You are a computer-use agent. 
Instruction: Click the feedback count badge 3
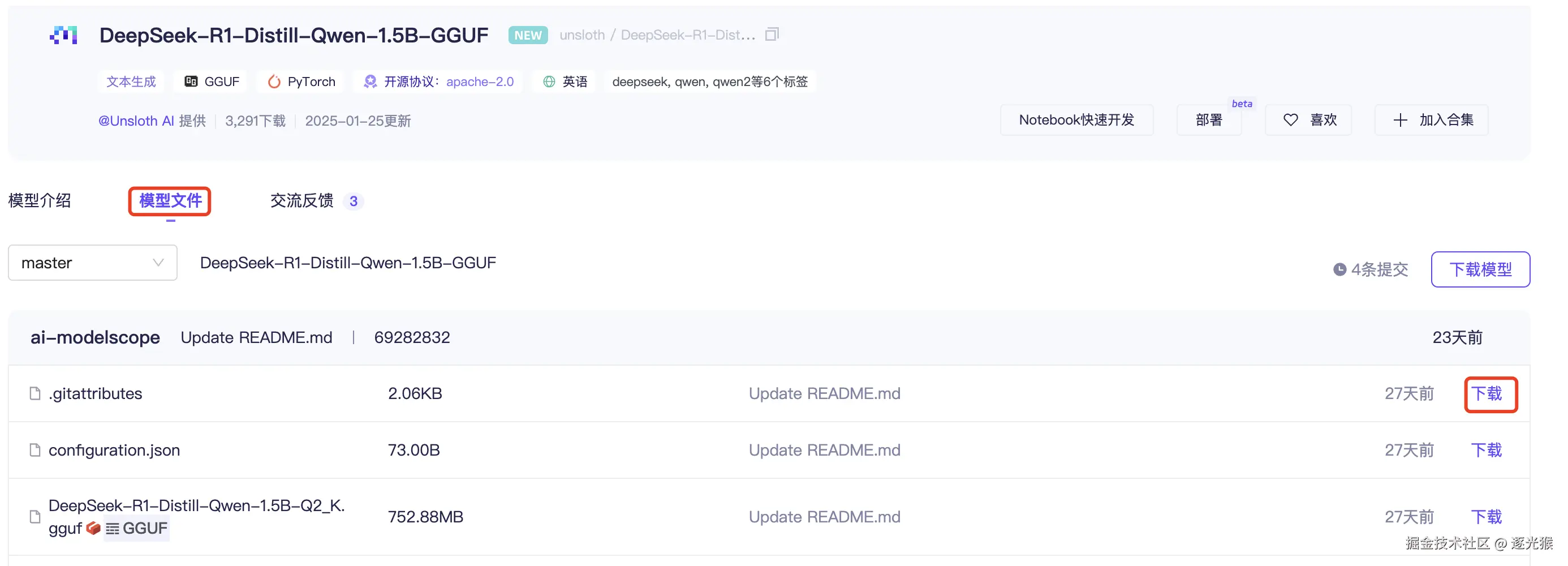pos(354,201)
